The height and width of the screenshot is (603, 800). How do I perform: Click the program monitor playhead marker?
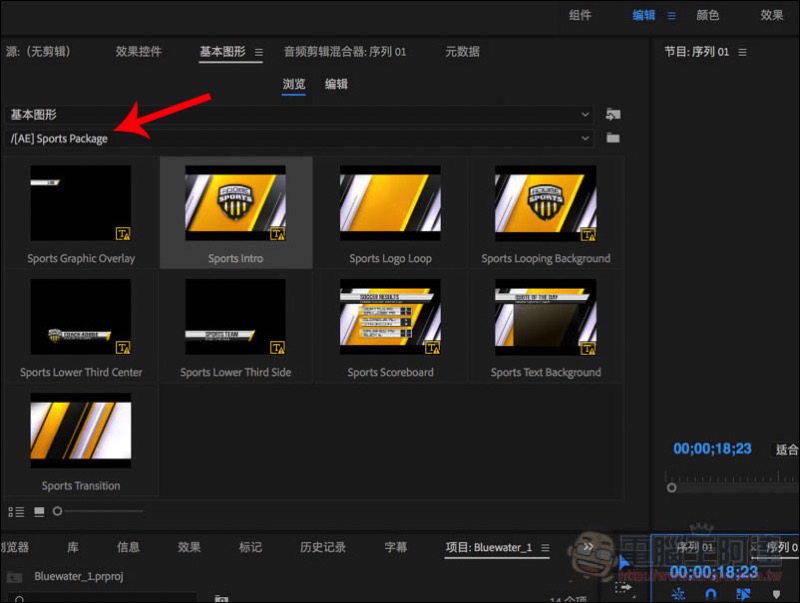(671, 488)
